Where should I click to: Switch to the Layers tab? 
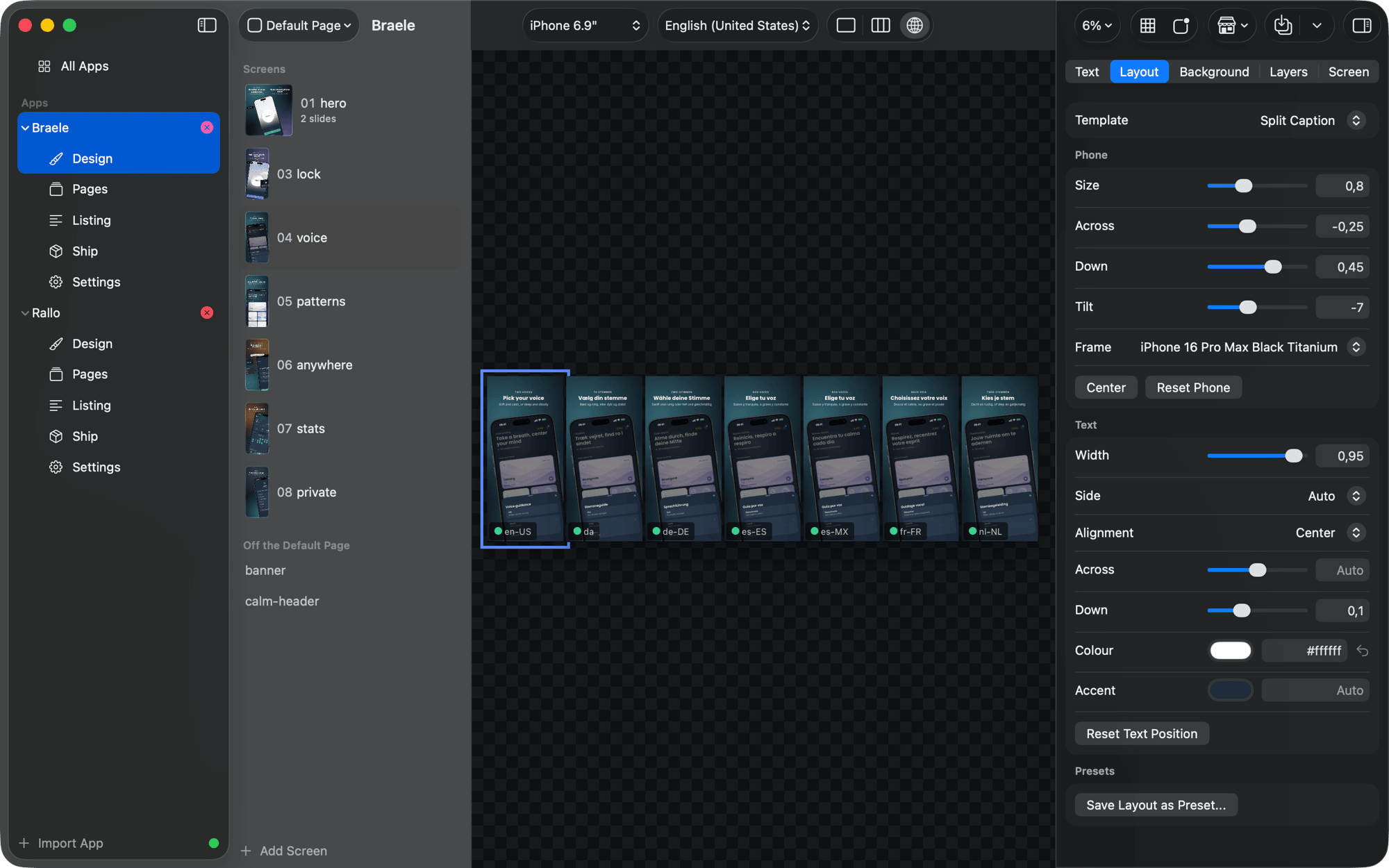click(1288, 72)
